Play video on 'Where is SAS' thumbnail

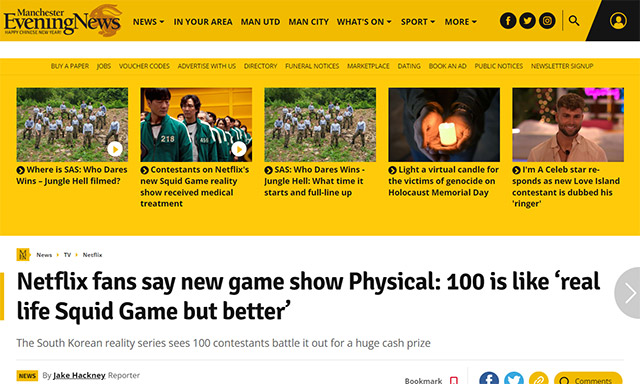pyautogui.click(x=115, y=149)
